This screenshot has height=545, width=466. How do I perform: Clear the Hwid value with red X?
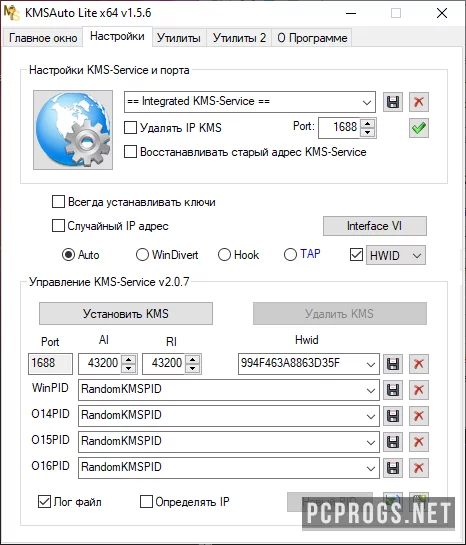pyautogui.click(x=419, y=364)
